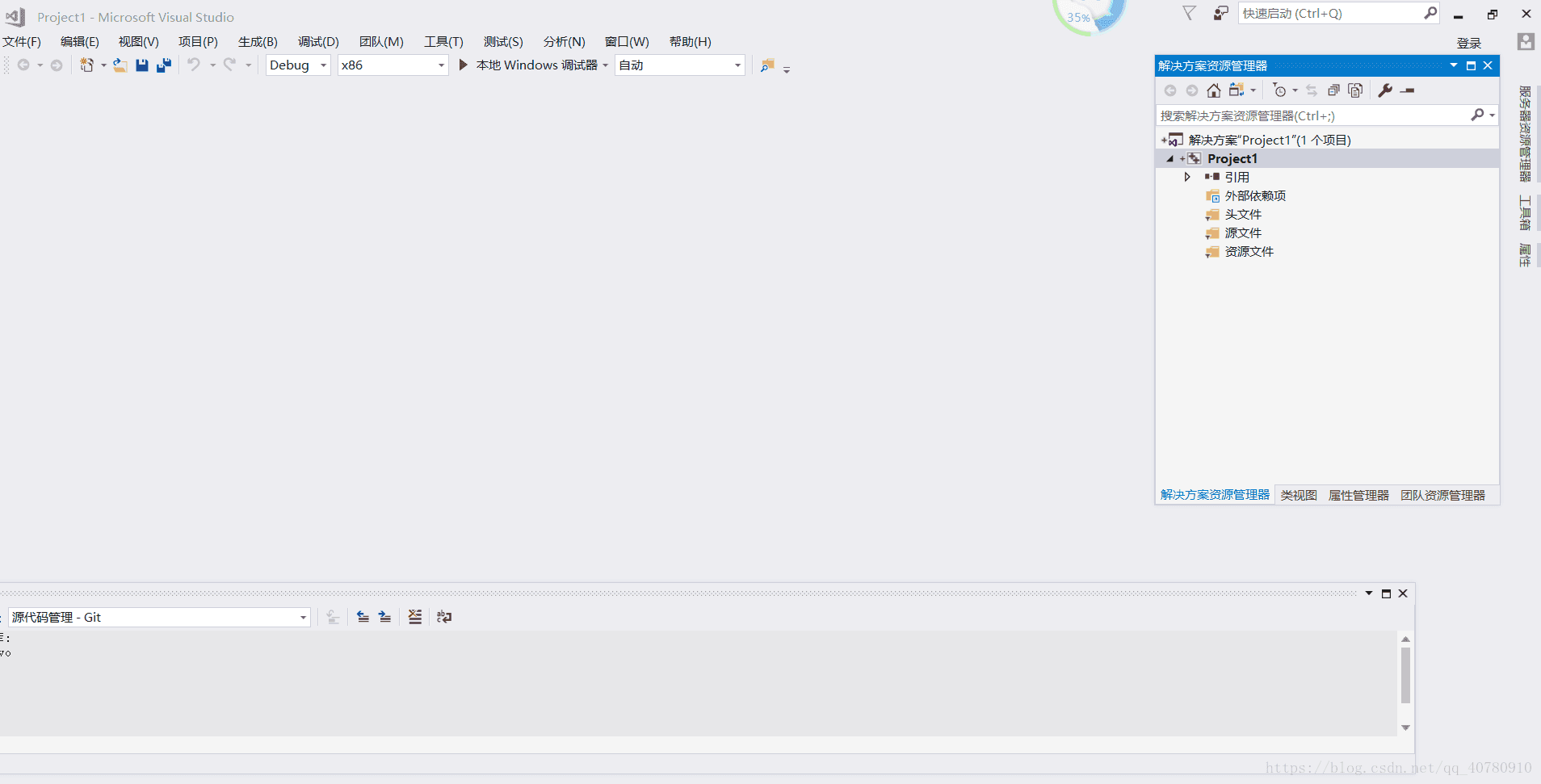Open the 调试(D) menu

pyautogui.click(x=318, y=42)
